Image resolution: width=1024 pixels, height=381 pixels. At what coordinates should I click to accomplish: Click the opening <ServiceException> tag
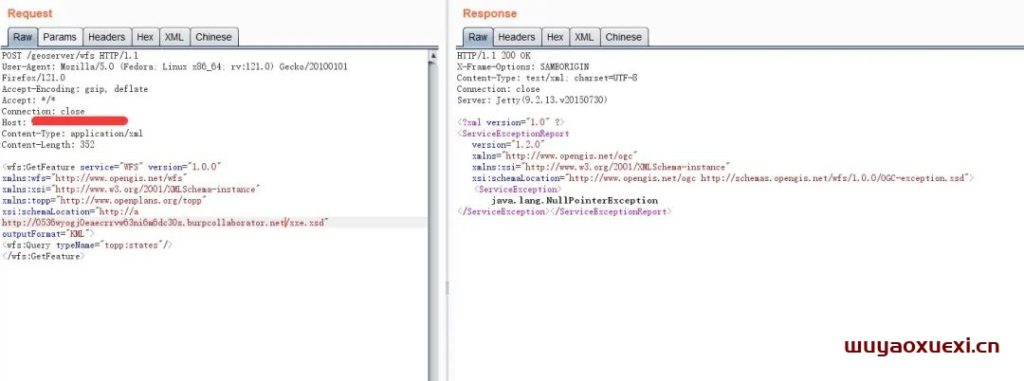(x=517, y=189)
